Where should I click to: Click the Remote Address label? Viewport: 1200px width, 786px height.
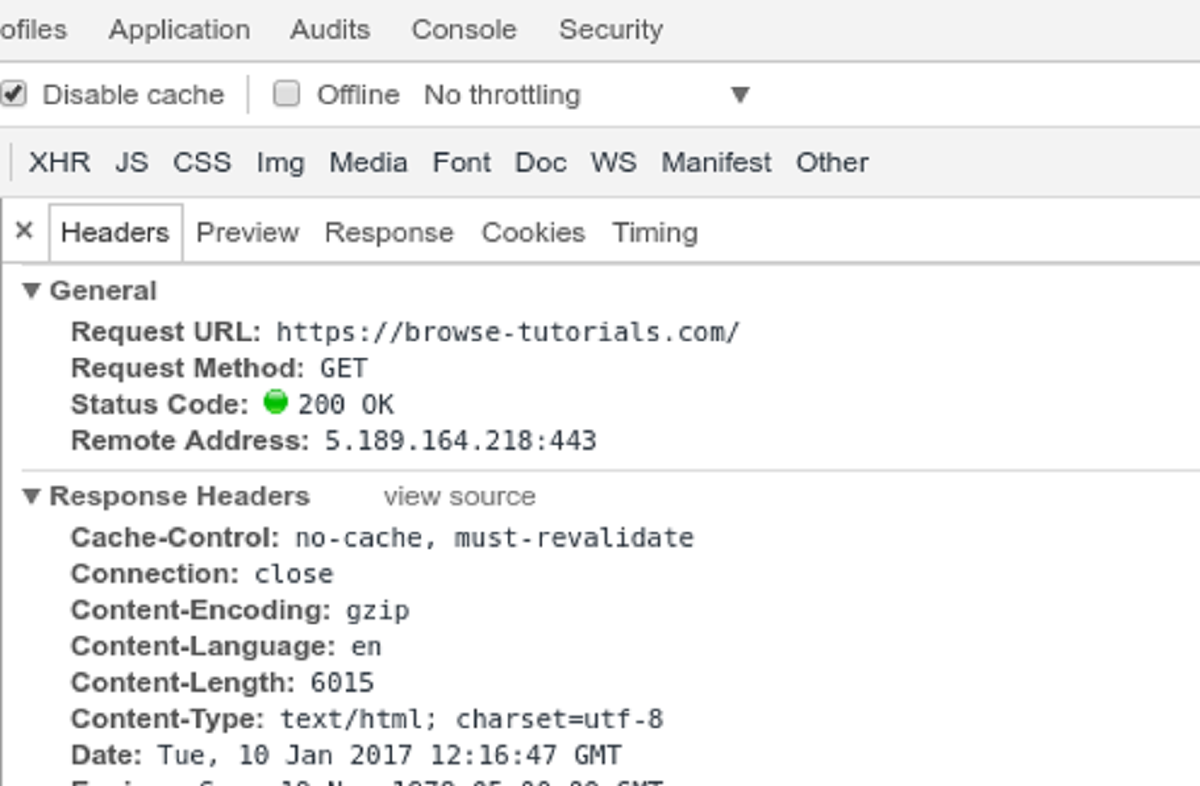pyautogui.click(x=191, y=440)
